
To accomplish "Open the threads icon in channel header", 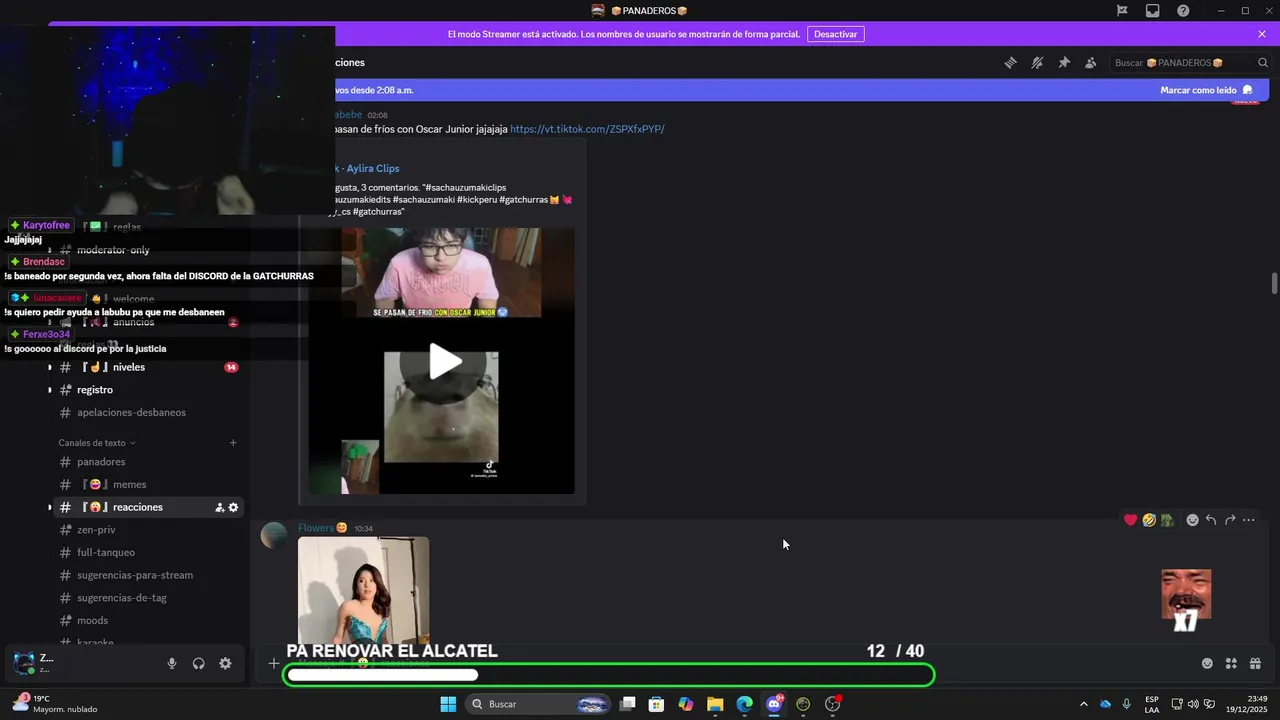I will [x=1011, y=63].
